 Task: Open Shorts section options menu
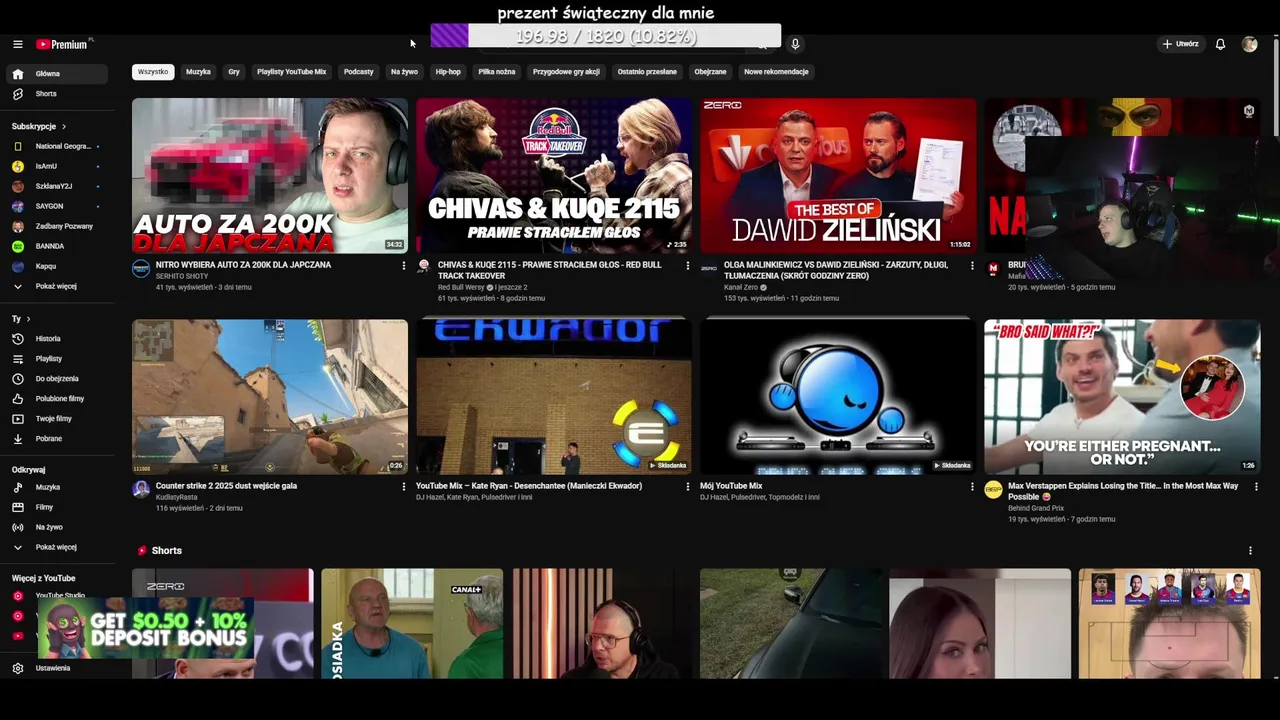coord(1250,551)
